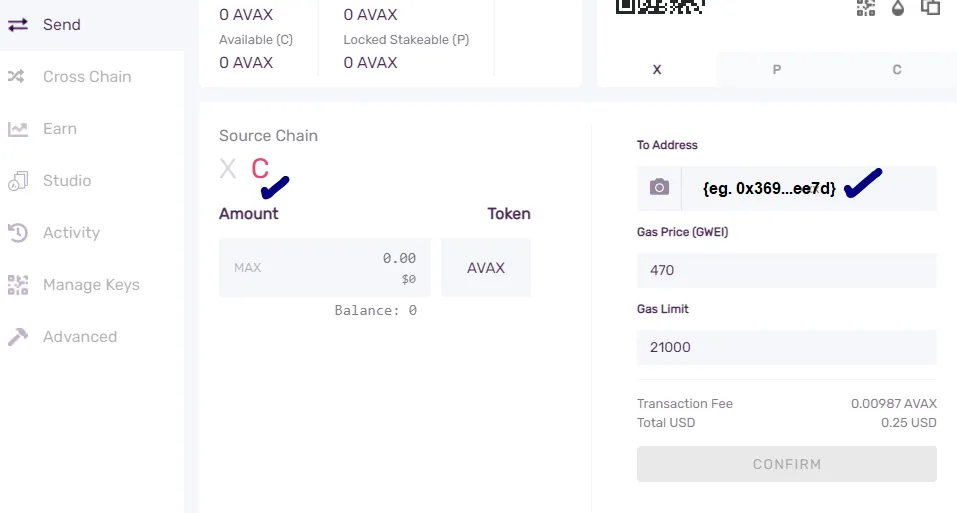Click the Activity history clock icon

tap(18, 232)
